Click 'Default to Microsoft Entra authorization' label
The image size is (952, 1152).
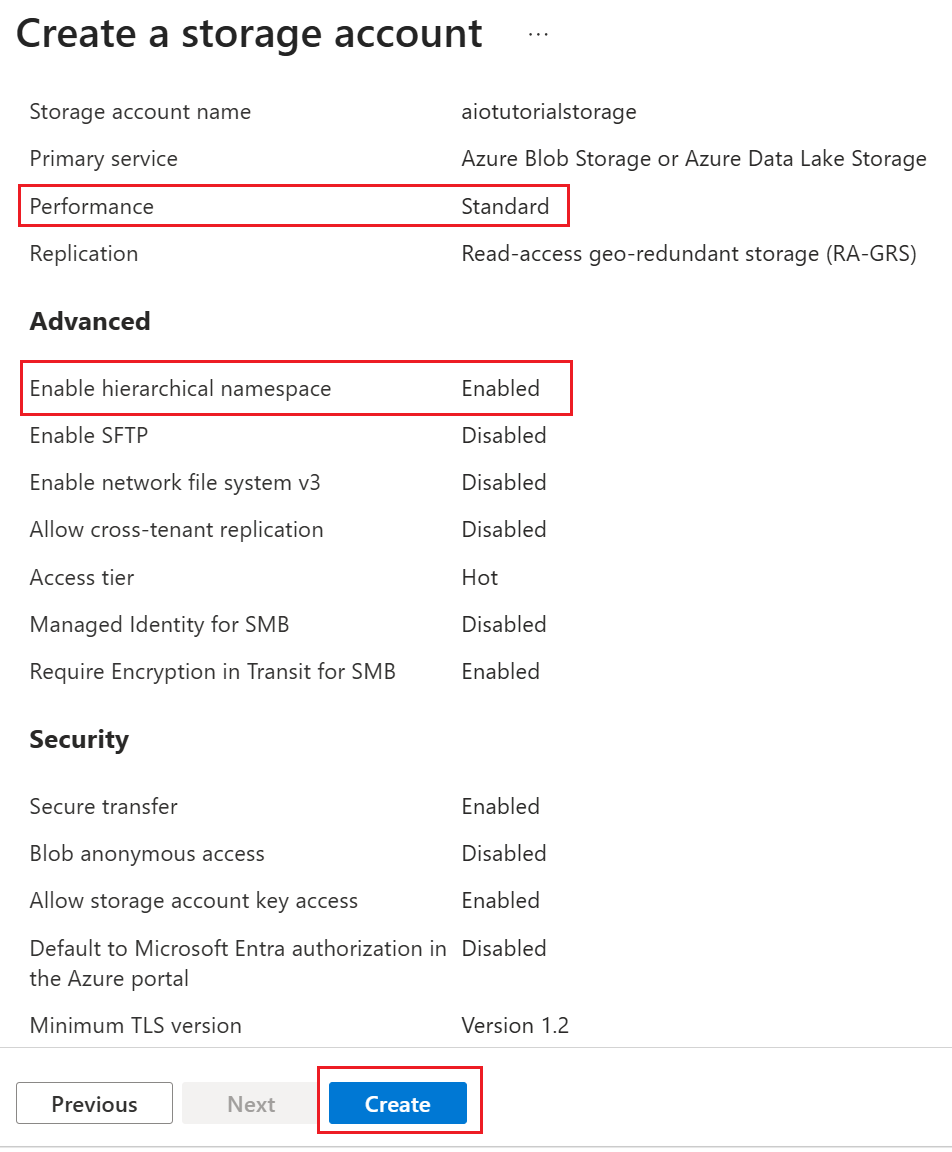238,963
